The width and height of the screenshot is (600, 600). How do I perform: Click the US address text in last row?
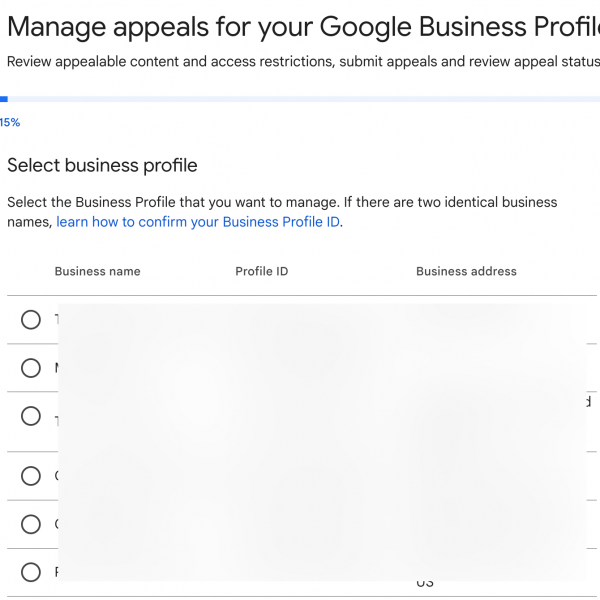coord(425,583)
